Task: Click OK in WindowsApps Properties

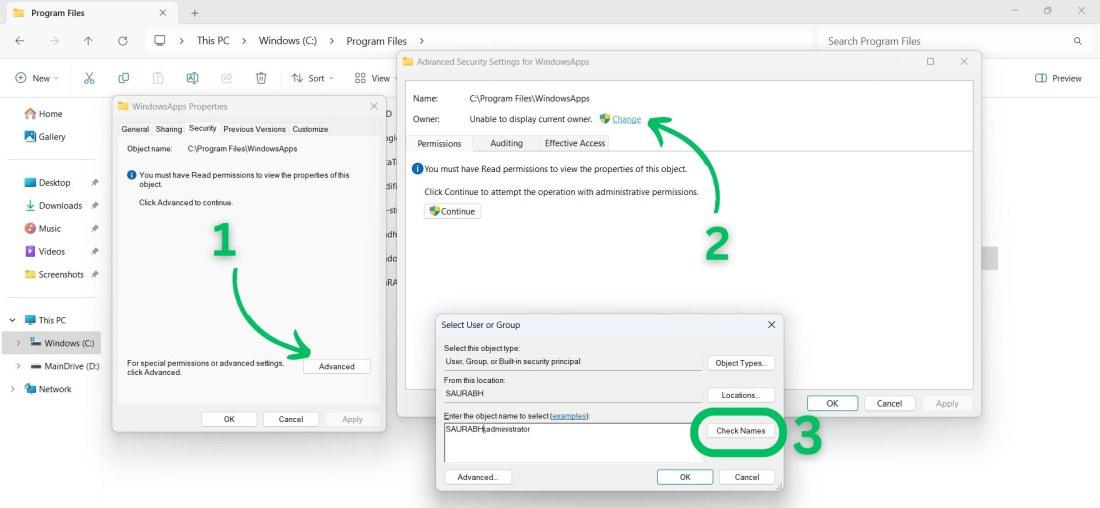Action: [229, 419]
